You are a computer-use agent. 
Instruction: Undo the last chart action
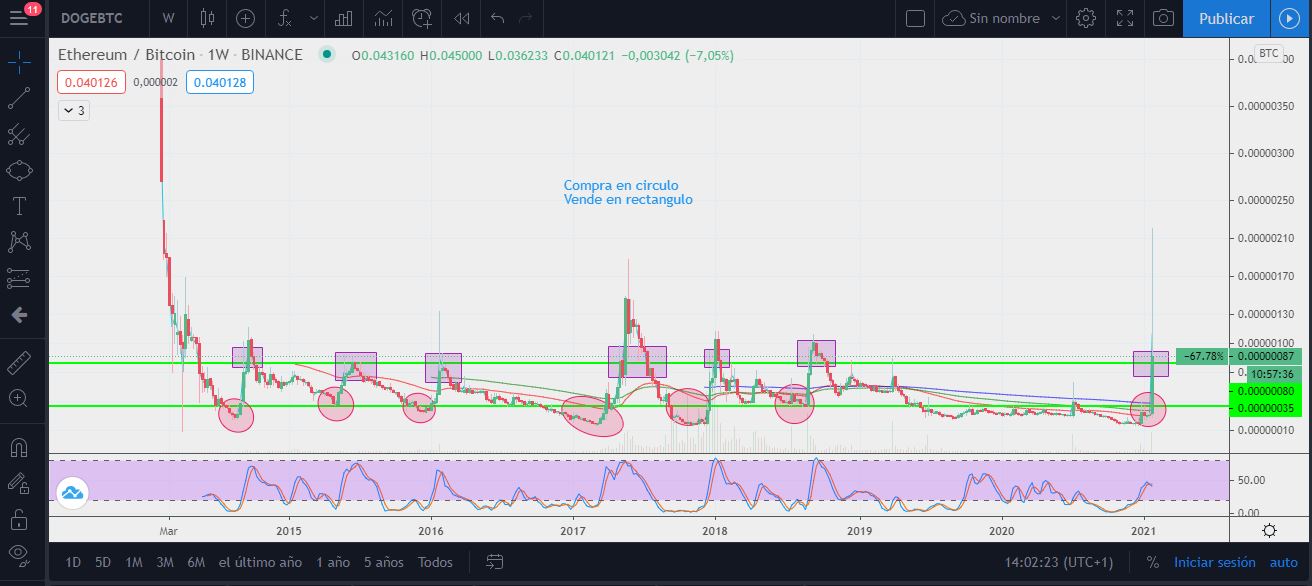tap(499, 18)
